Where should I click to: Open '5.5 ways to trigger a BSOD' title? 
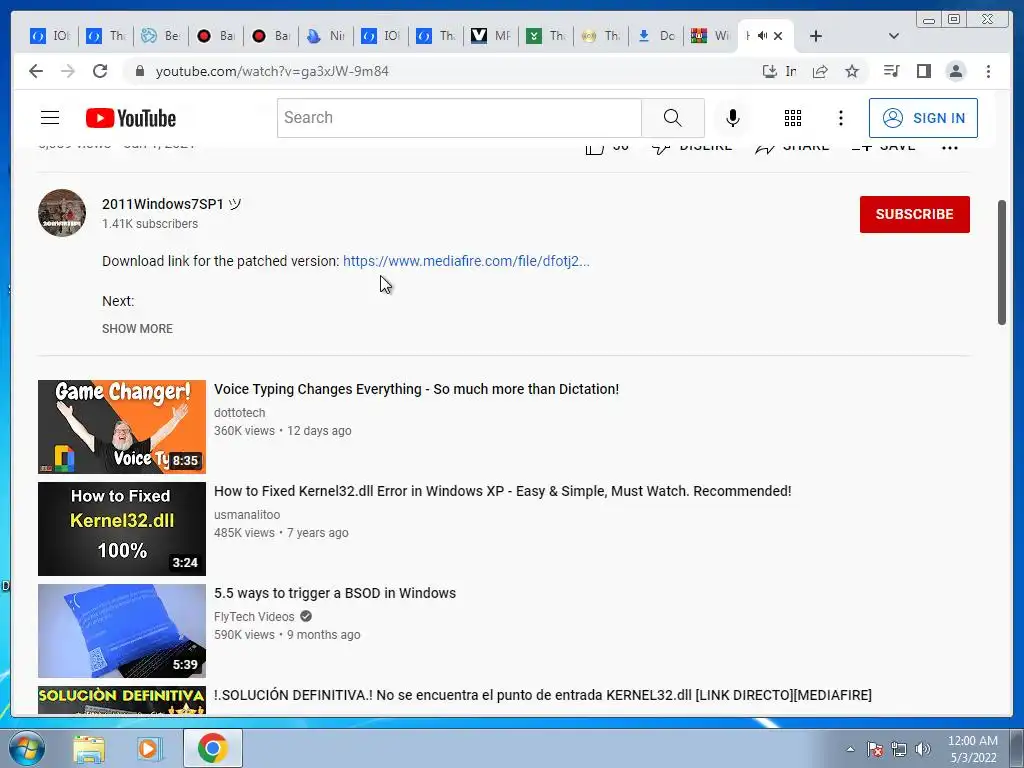click(335, 593)
